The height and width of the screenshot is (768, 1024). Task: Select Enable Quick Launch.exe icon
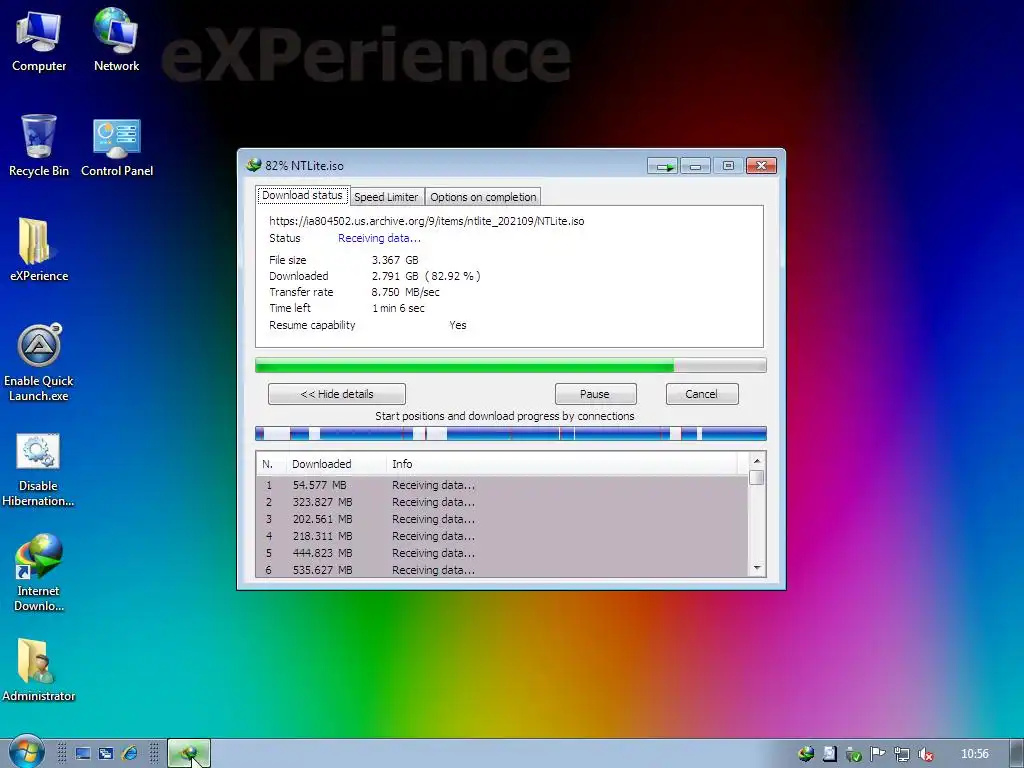[x=39, y=362]
